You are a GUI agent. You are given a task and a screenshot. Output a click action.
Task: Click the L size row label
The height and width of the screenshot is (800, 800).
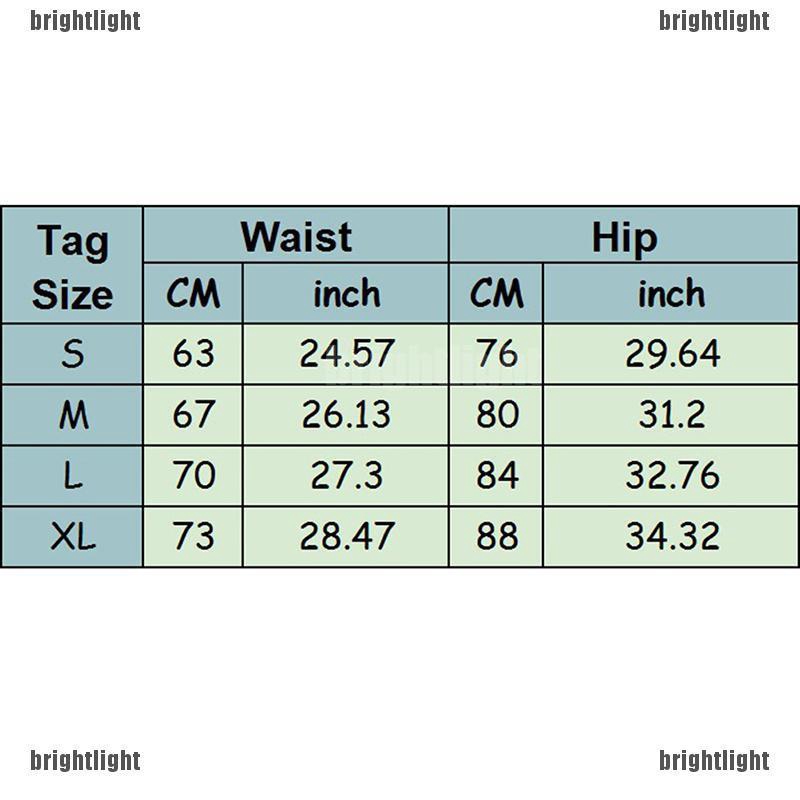pos(72,476)
